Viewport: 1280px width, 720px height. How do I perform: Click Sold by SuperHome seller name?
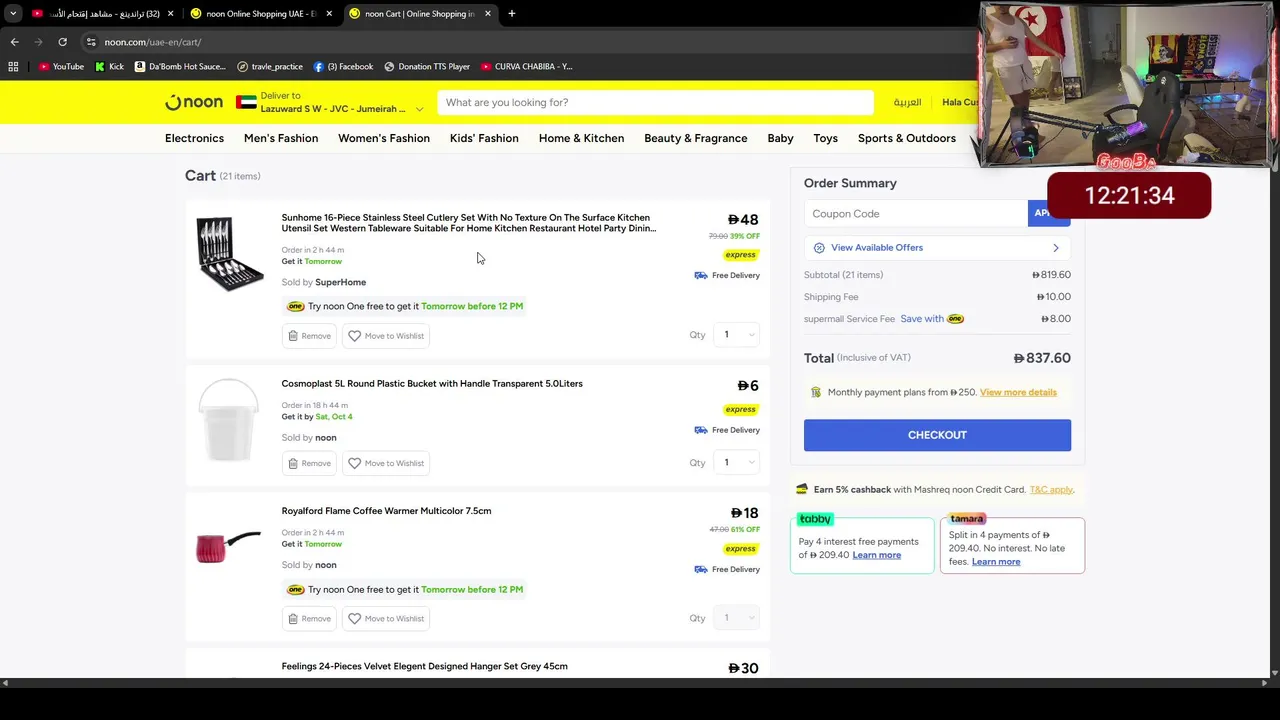click(x=340, y=282)
